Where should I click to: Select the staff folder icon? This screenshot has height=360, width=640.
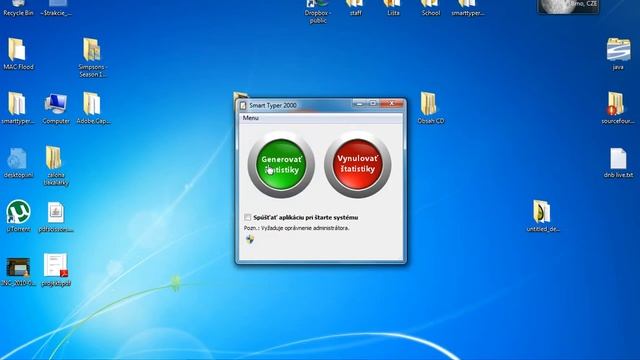tap(355, 8)
